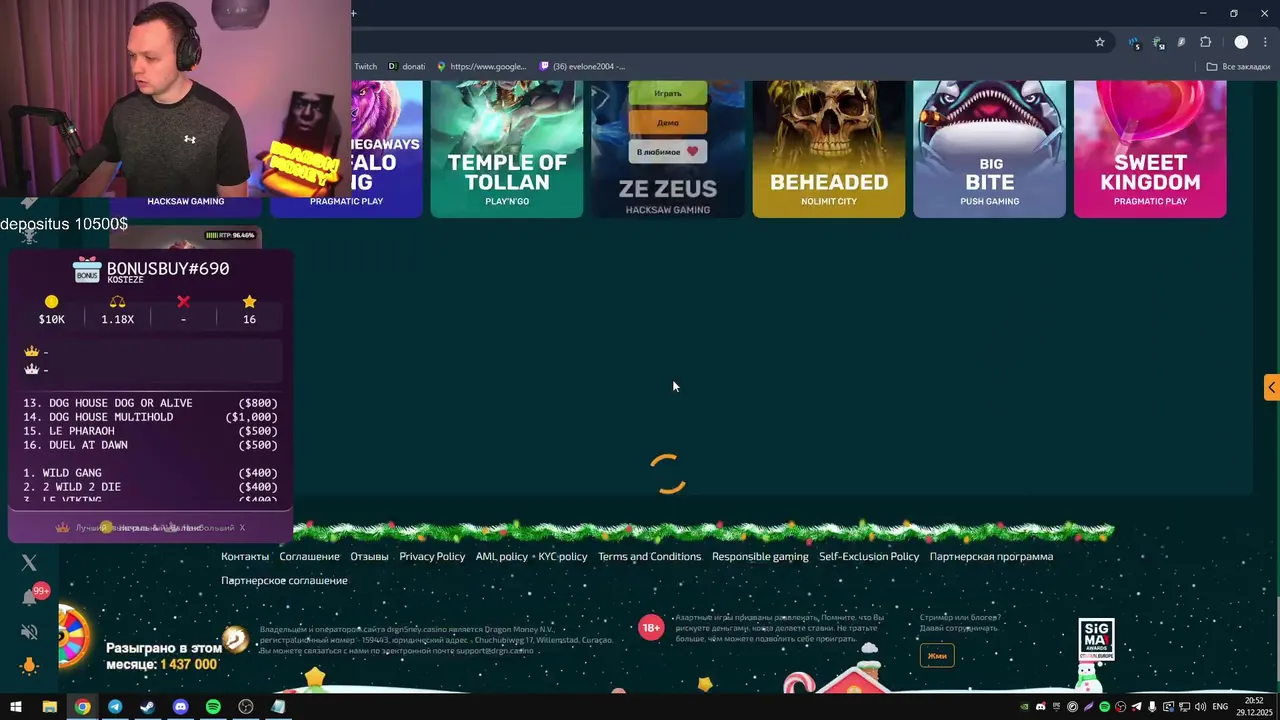Select '2 WILD 2 DIE' in bonus list
The width and height of the screenshot is (1280, 720).
(150, 487)
